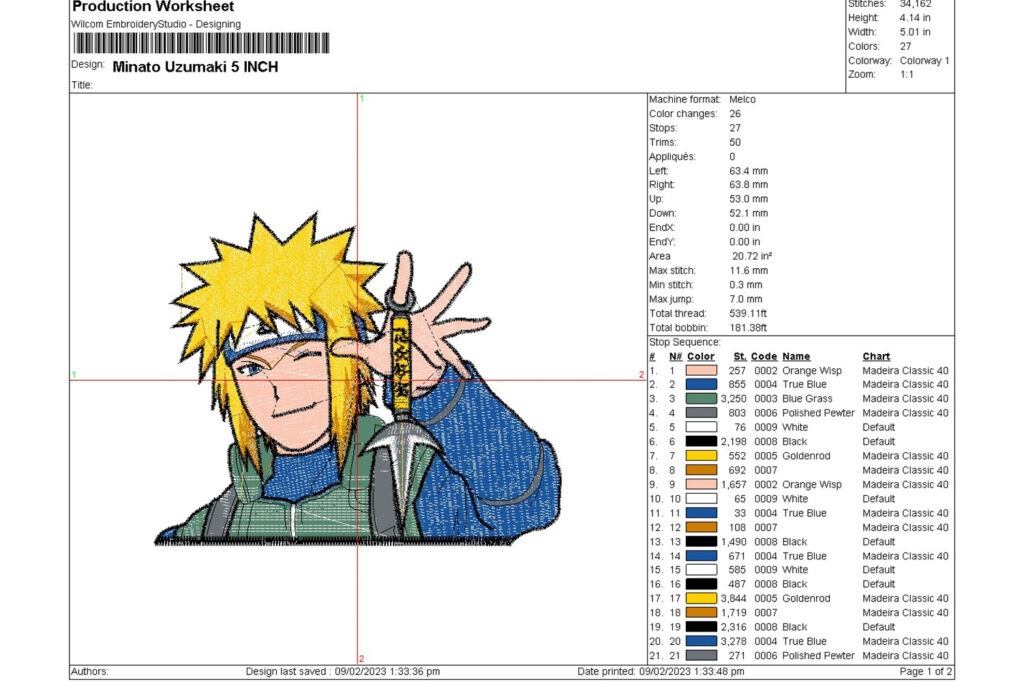
Task: Select the Down value '52.1 mm'
Action: coord(748,214)
